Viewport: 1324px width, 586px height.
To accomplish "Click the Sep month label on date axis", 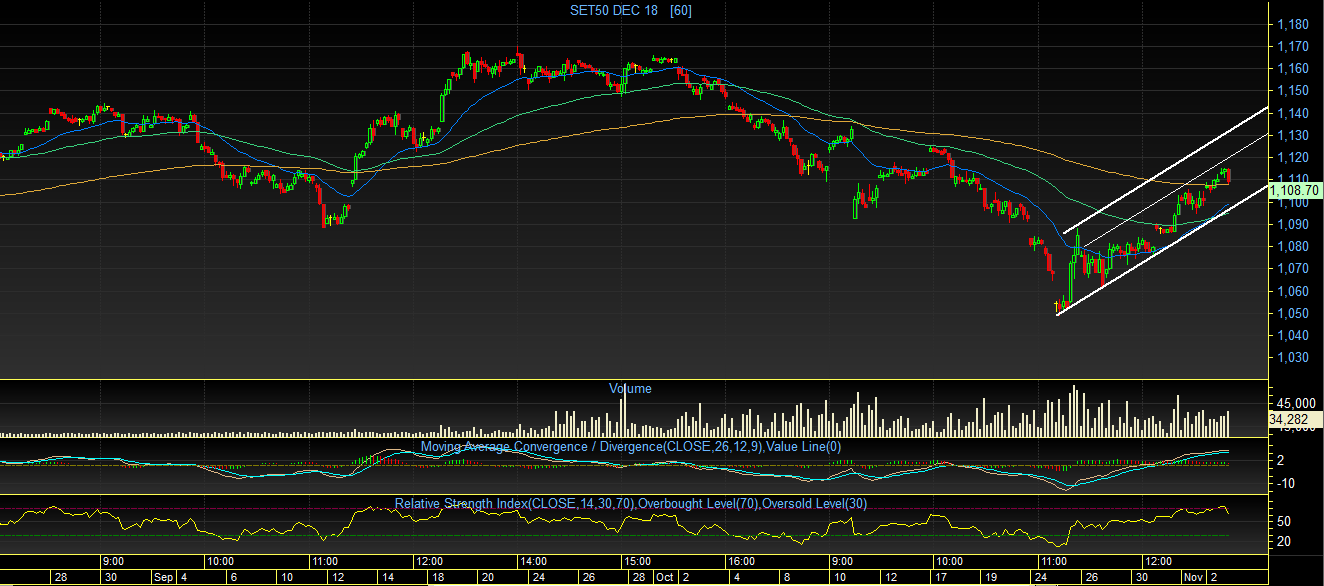I will tap(163, 577).
